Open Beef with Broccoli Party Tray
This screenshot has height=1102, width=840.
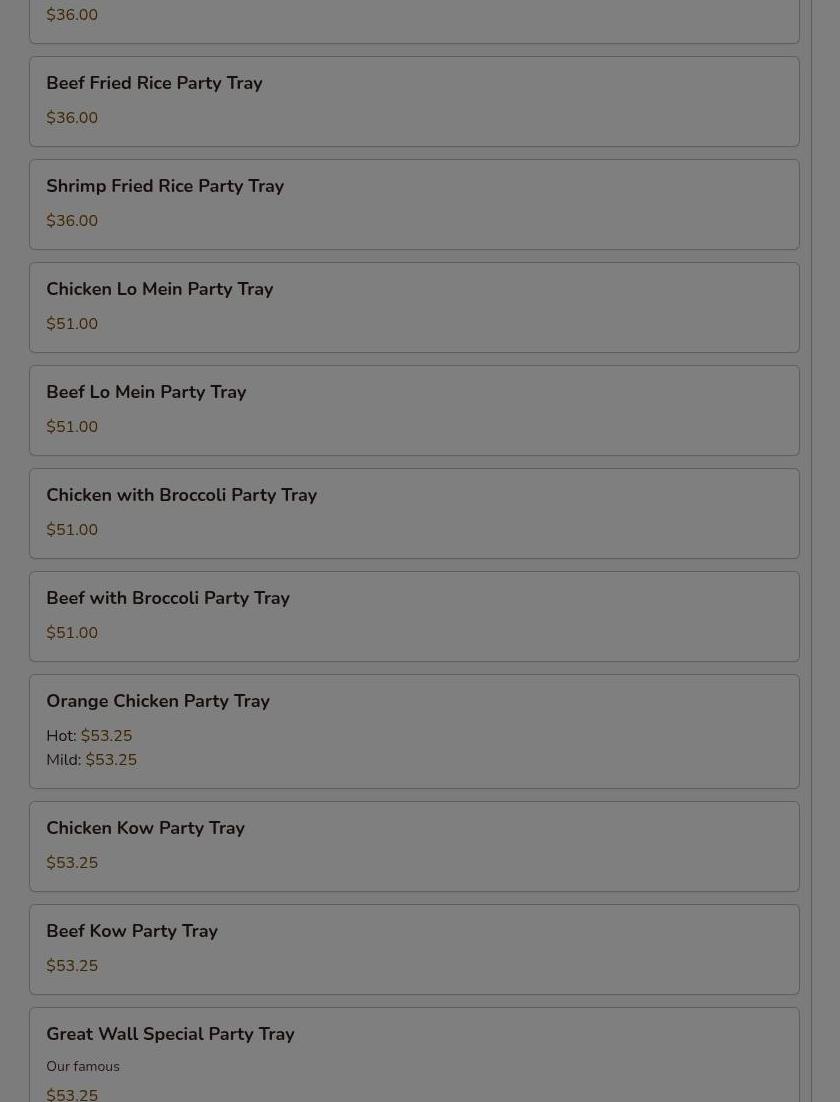(414, 616)
